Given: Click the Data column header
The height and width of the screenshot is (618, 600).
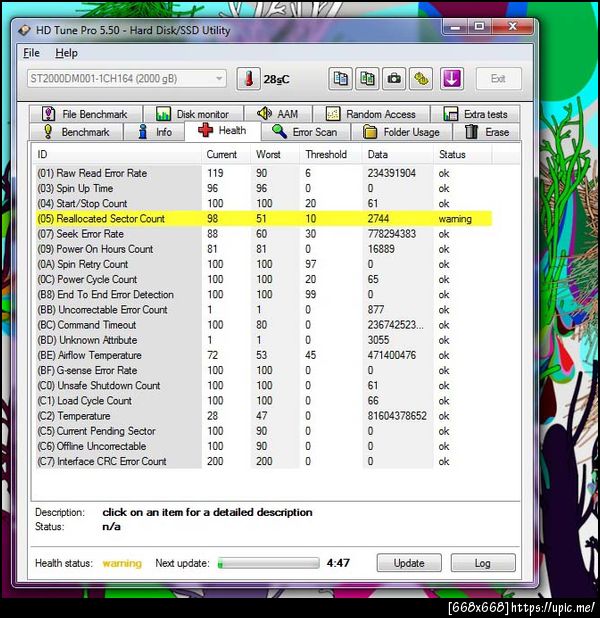Looking at the screenshot, I should click(x=398, y=154).
